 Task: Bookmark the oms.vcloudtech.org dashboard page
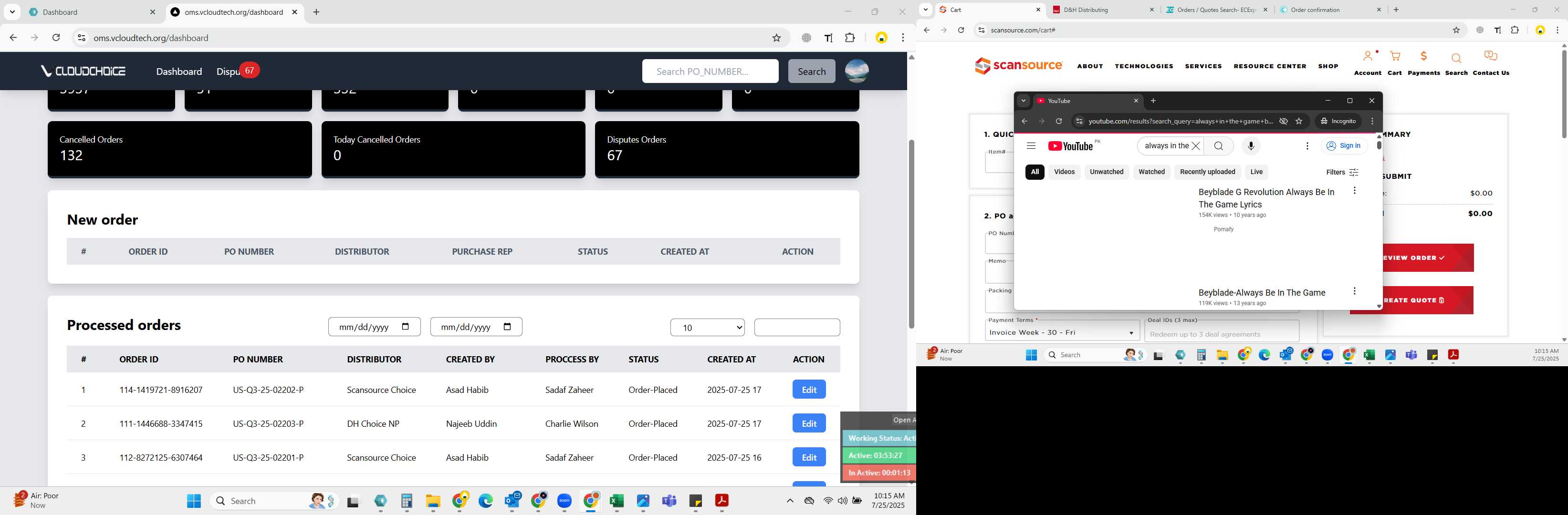click(x=776, y=38)
